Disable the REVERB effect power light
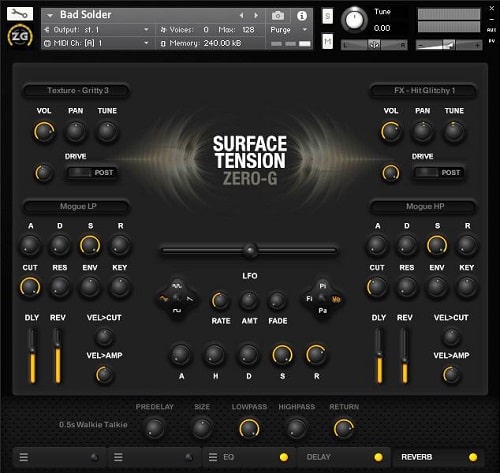Image resolution: width=500 pixels, height=473 pixels. pyautogui.click(x=473, y=457)
